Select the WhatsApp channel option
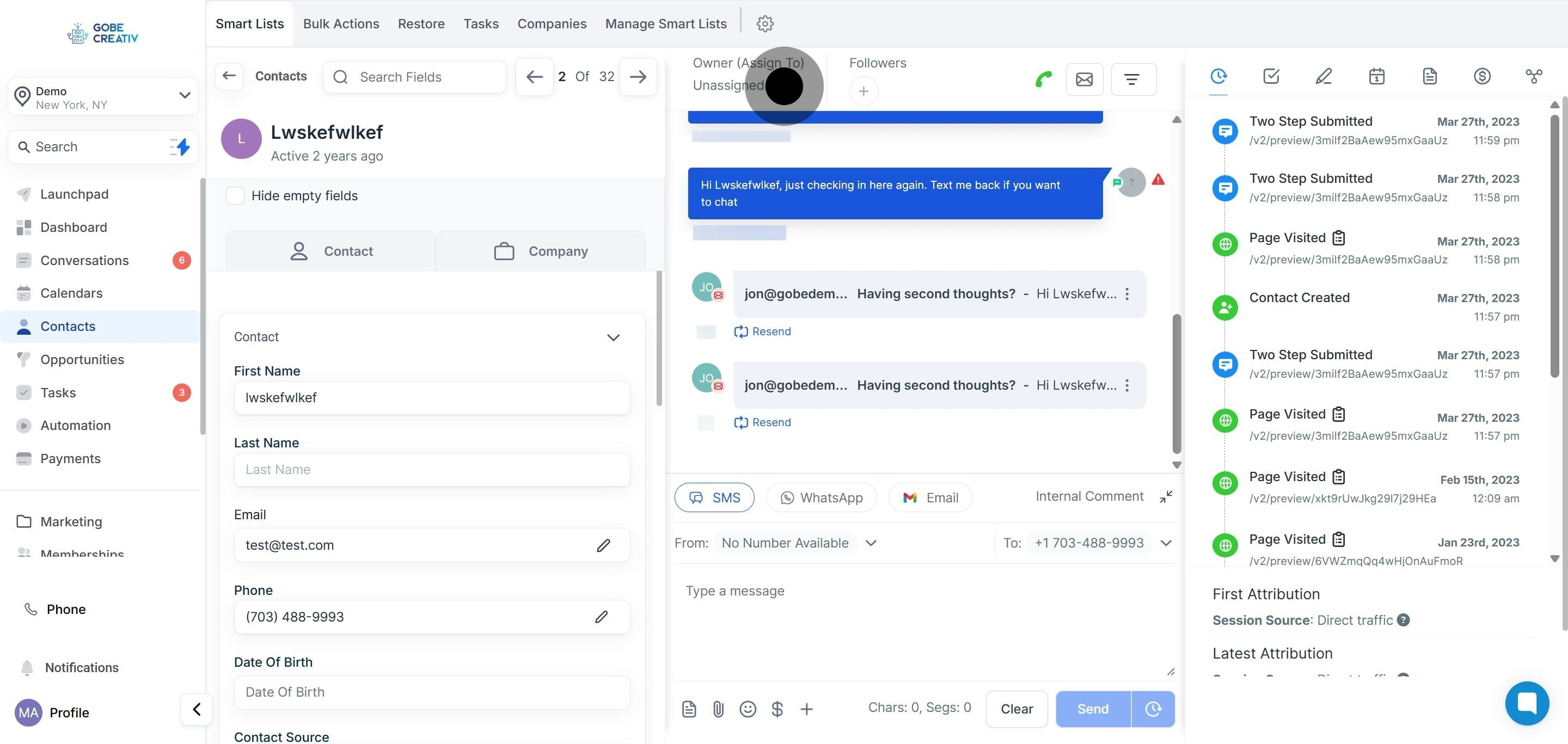Screen dimensions: 1568x744 coord(821,497)
